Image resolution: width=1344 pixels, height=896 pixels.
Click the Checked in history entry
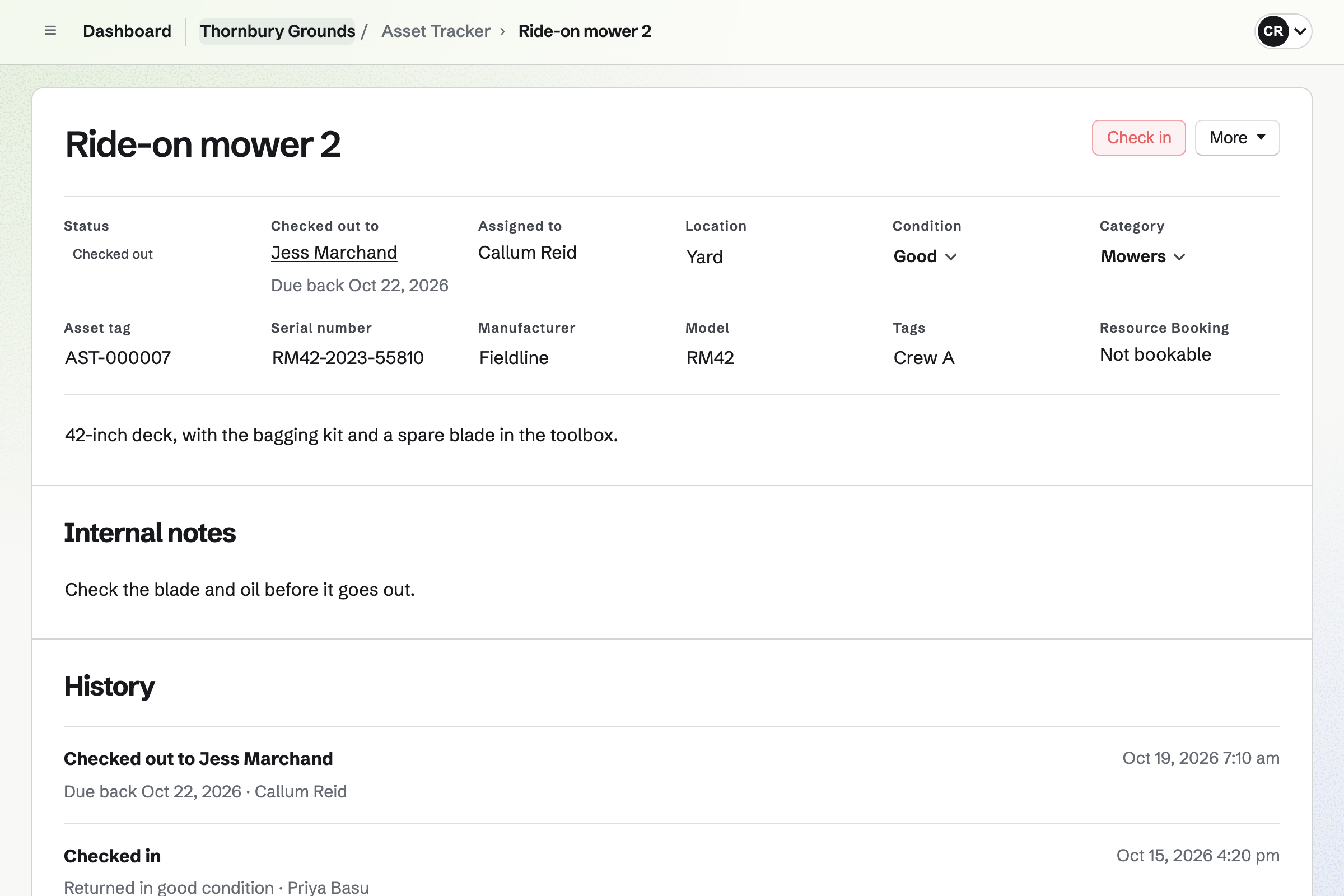coord(112,856)
